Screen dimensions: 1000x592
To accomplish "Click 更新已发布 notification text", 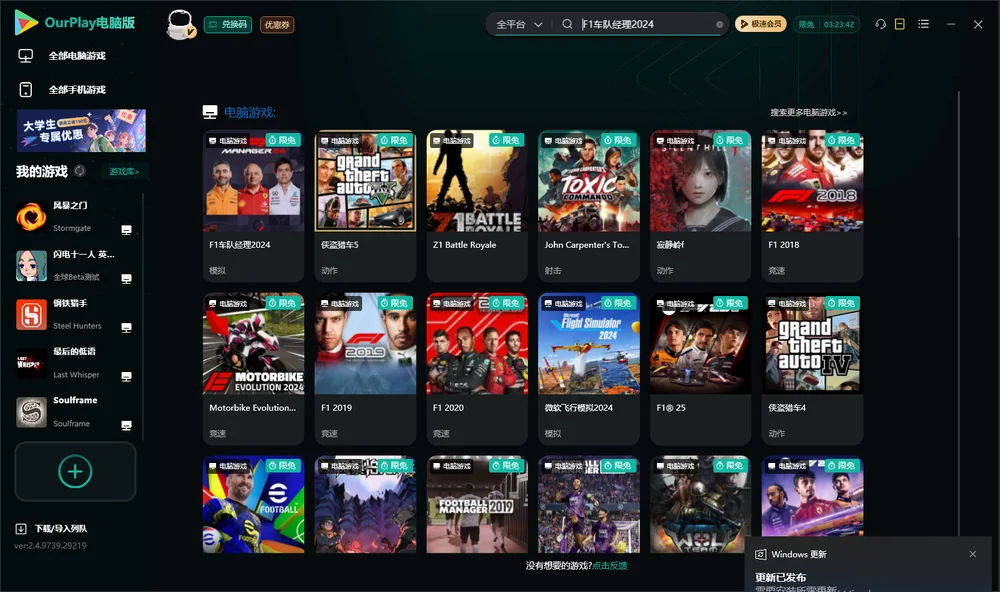I will coord(781,577).
